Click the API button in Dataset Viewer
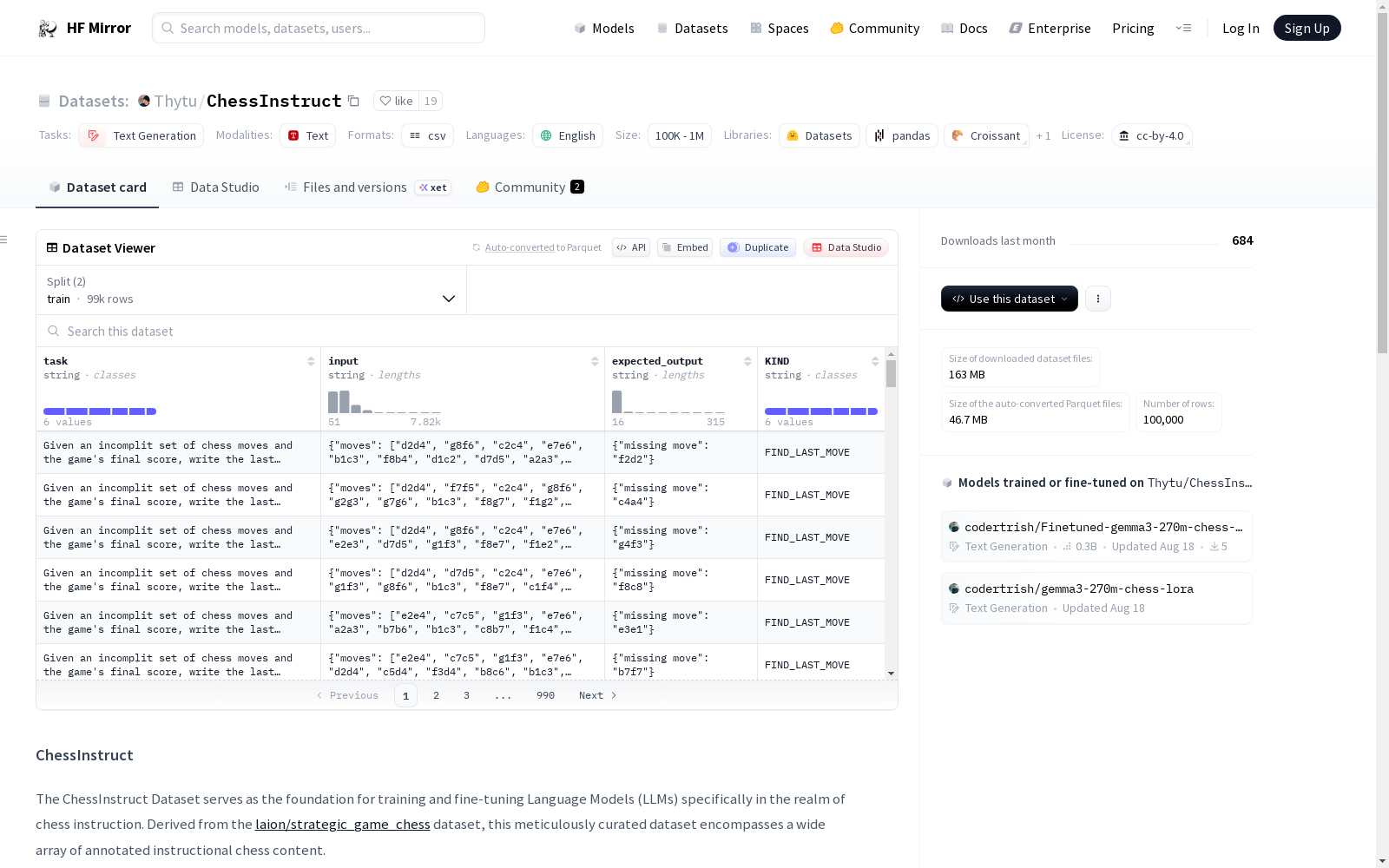 tap(631, 247)
